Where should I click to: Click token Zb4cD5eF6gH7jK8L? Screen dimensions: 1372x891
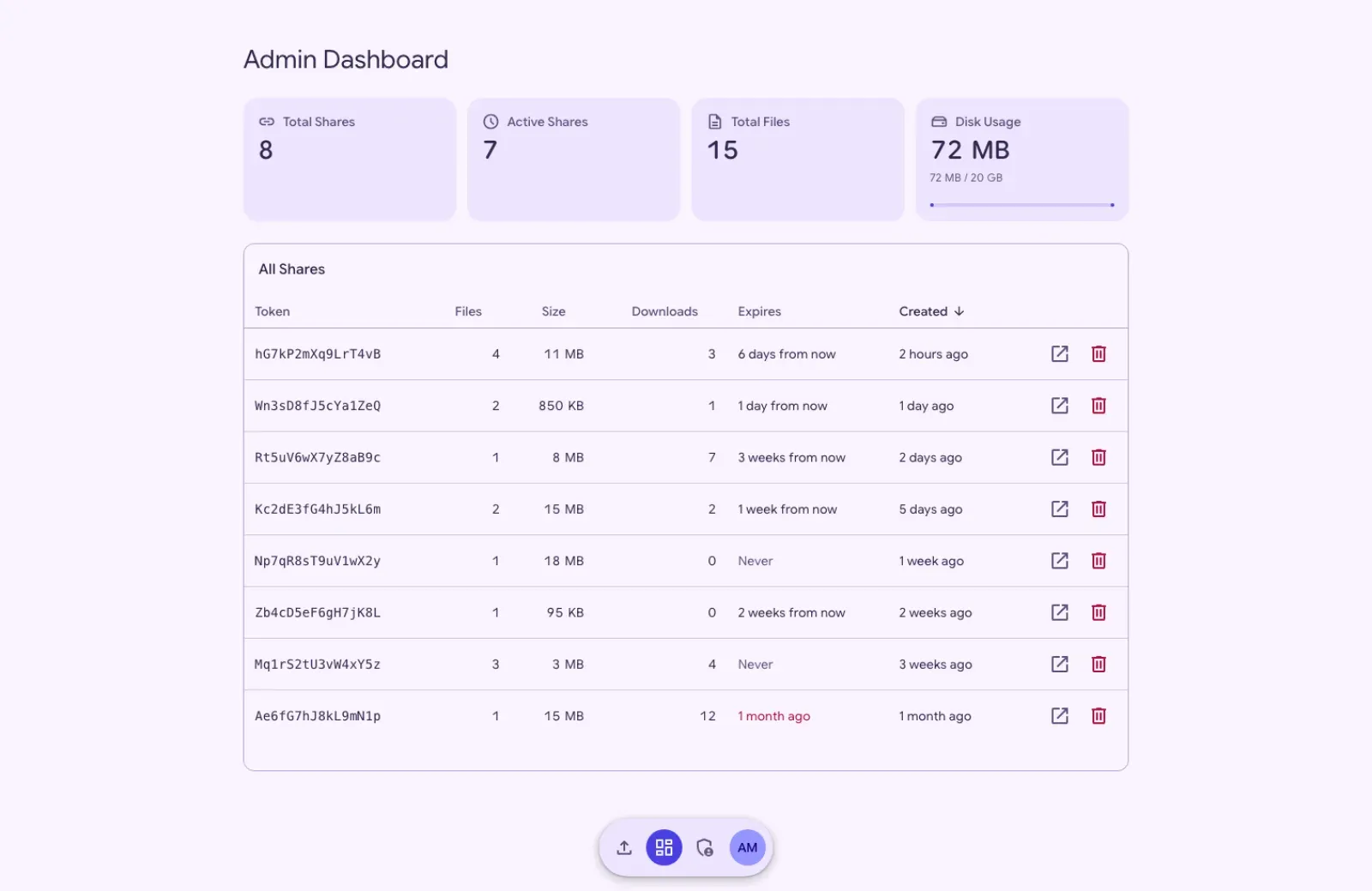(x=318, y=612)
